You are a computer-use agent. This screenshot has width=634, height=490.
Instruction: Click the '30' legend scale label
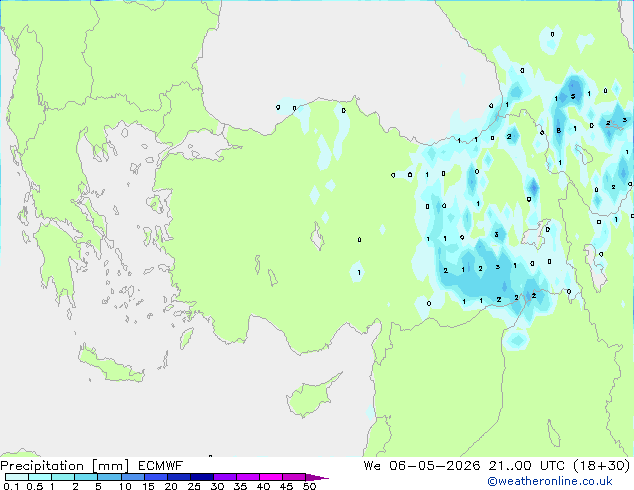[217, 486]
